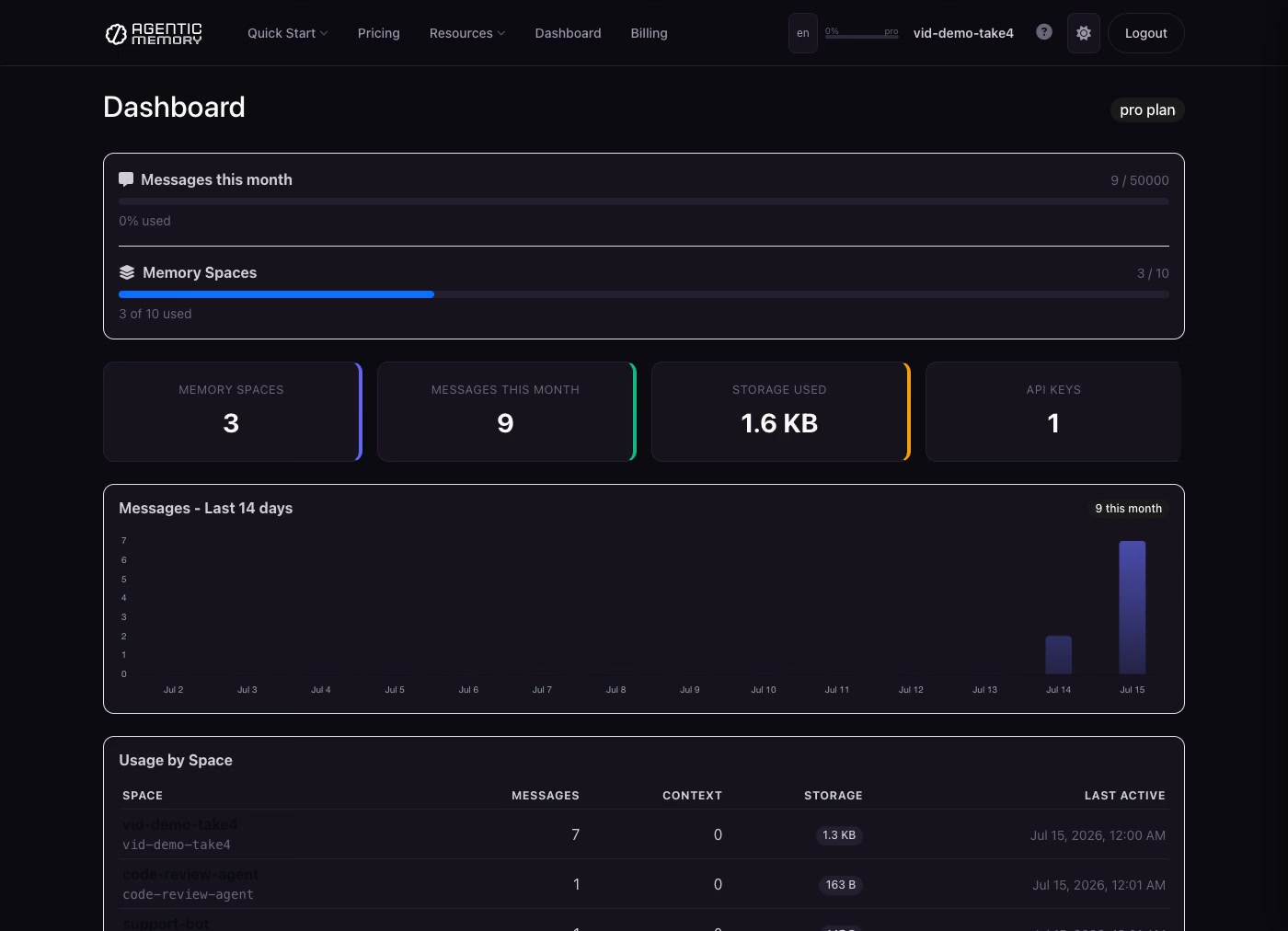Screen dimensions: 1288x931
Task: Open the en language selector
Action: coord(802,33)
